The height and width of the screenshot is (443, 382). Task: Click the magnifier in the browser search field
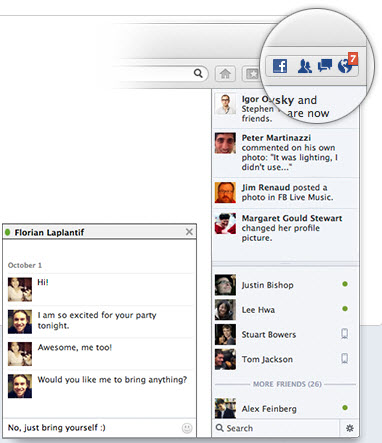click(x=198, y=73)
